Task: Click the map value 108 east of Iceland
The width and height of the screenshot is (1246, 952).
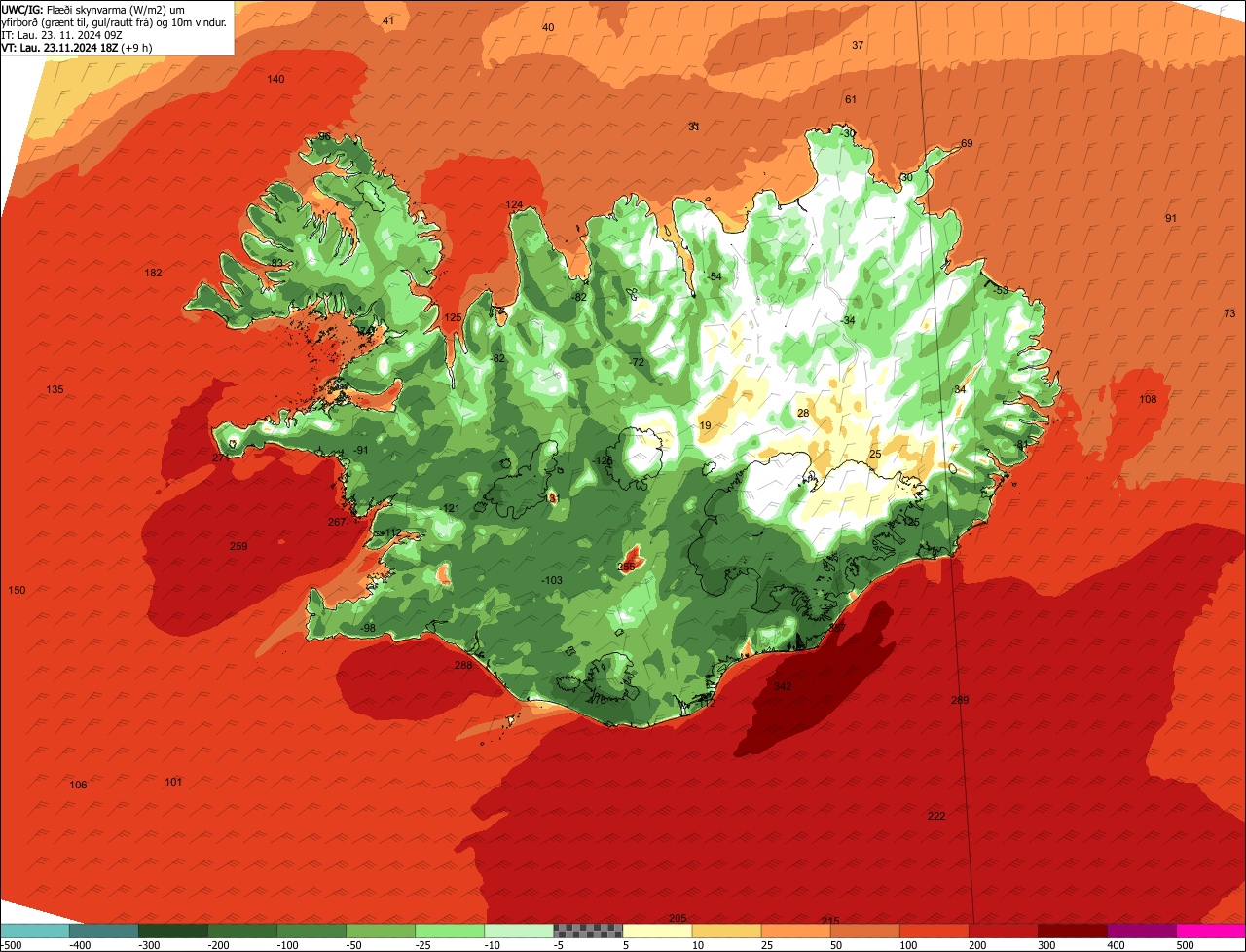Action: [x=1149, y=399]
